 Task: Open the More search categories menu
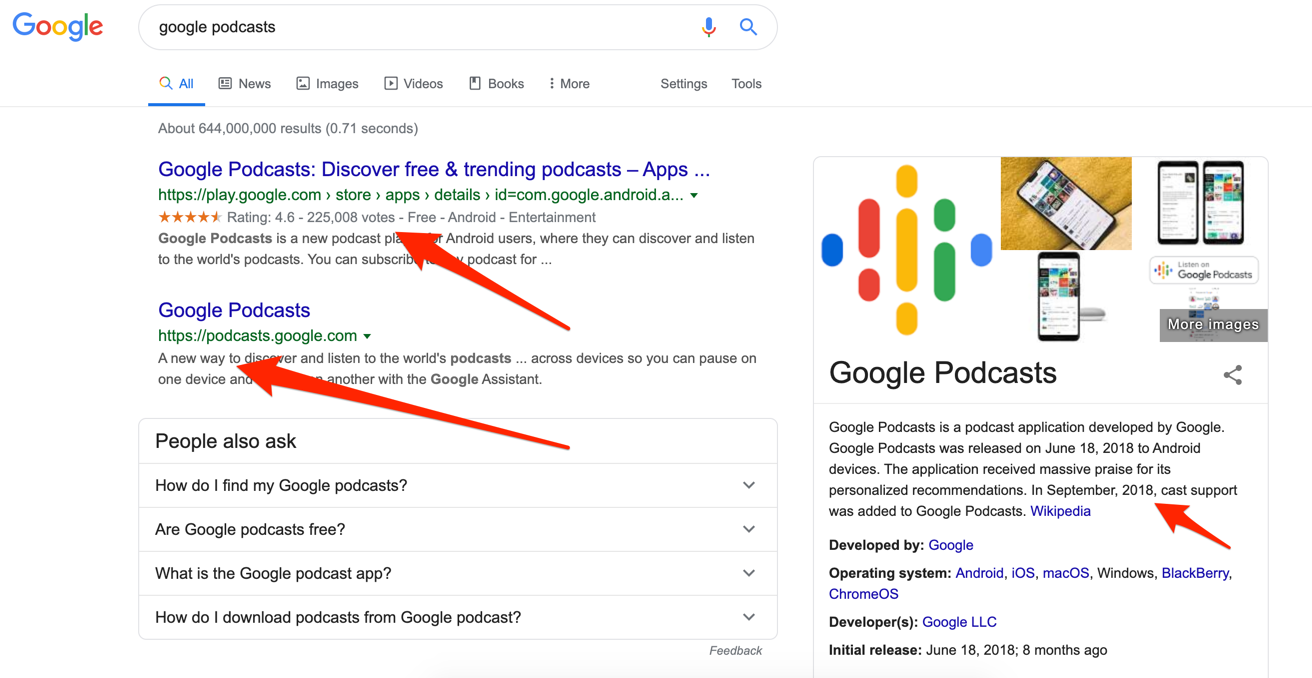[569, 84]
